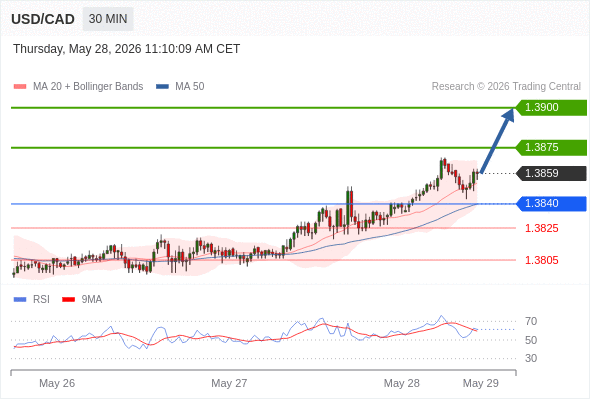This screenshot has width=590, height=400.
Task: Click the date line Thursday, May 28, 2026
Action: 126,49
